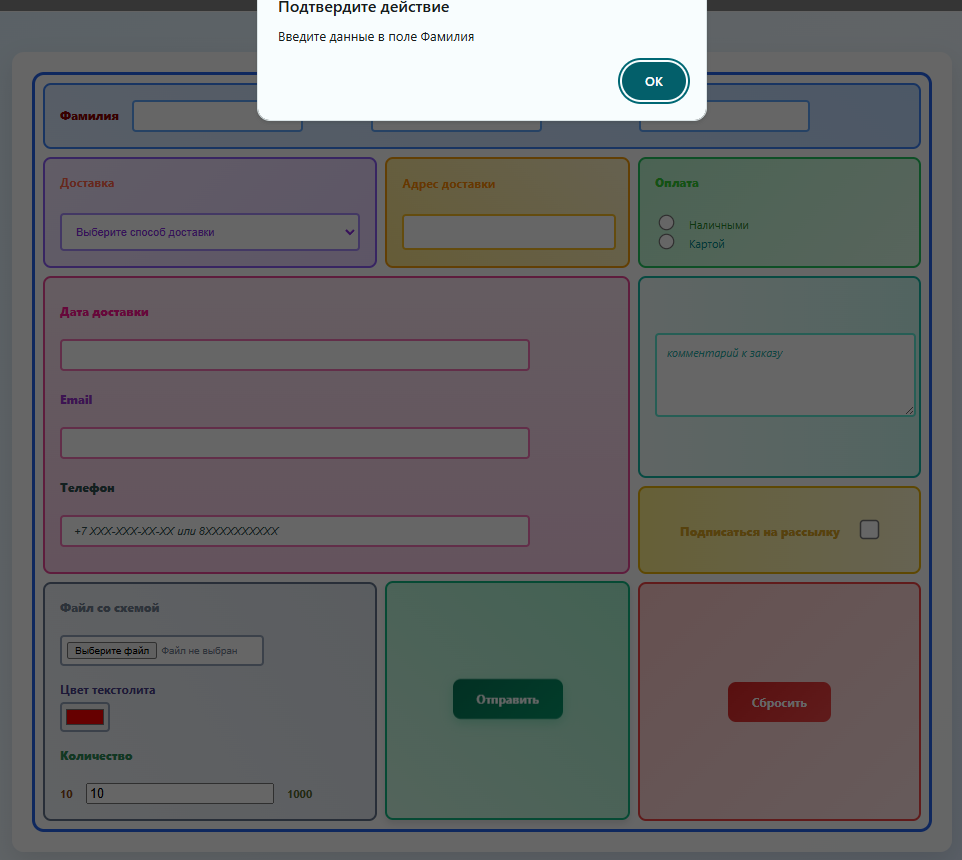
Task: Click the Фамилия input field
Action: (217, 116)
